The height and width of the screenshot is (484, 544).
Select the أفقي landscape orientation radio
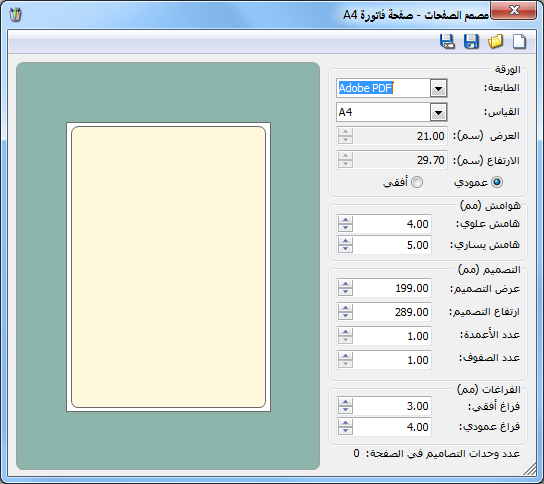tap(417, 182)
